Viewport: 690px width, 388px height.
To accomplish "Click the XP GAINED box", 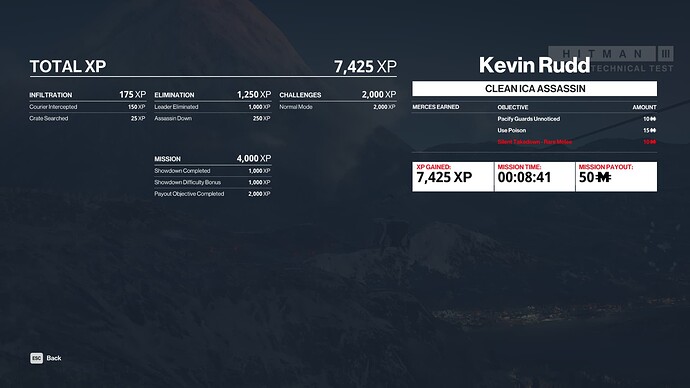I will point(453,176).
